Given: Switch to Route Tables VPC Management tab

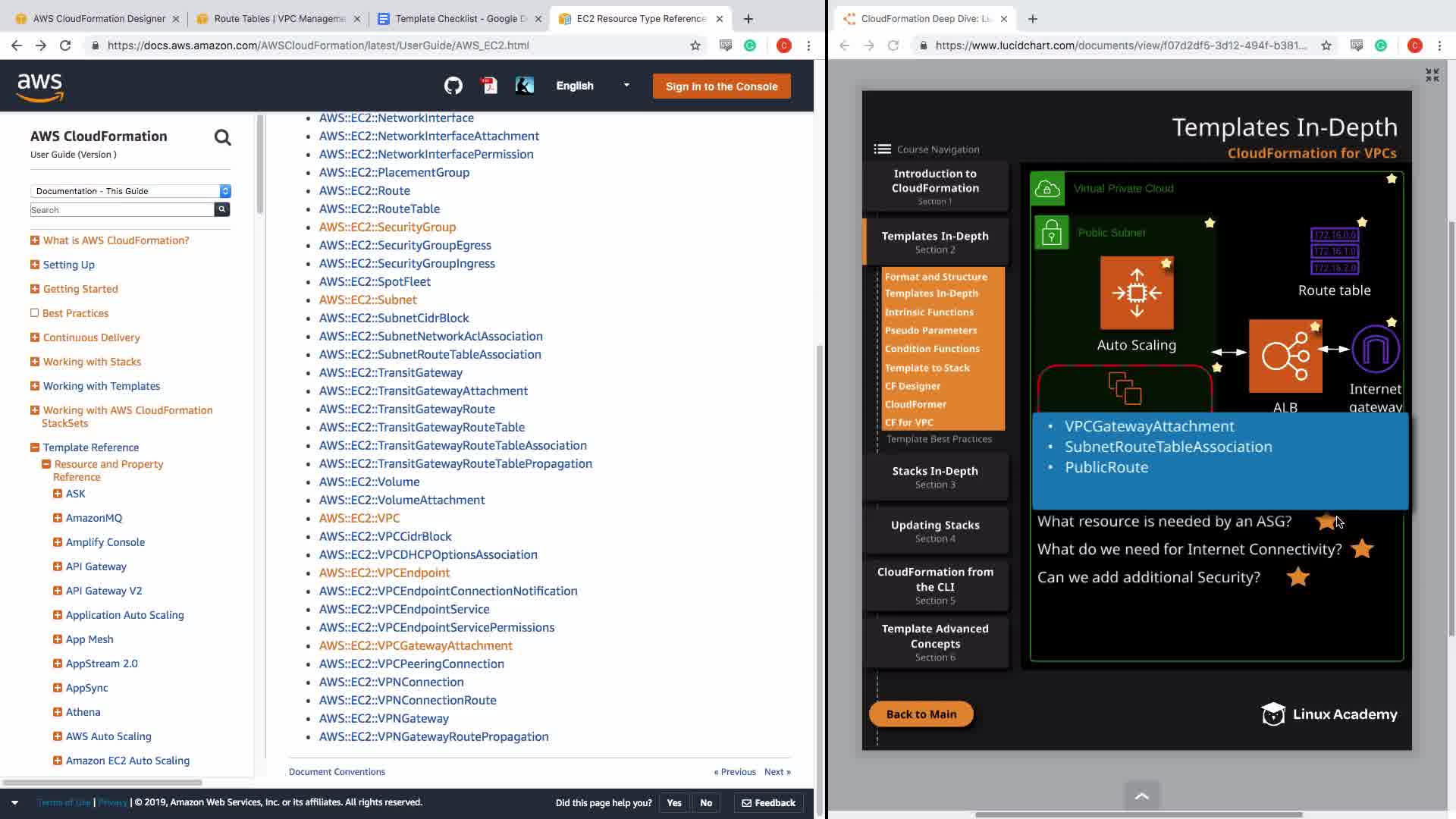Looking at the screenshot, I should coord(278,19).
